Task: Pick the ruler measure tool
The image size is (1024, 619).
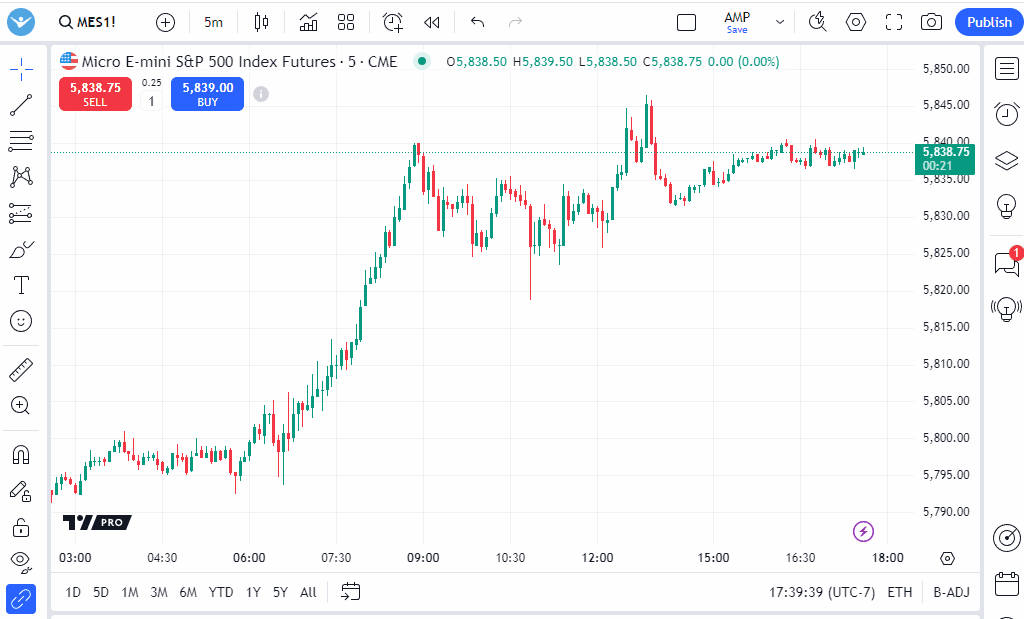Action: coord(21,370)
